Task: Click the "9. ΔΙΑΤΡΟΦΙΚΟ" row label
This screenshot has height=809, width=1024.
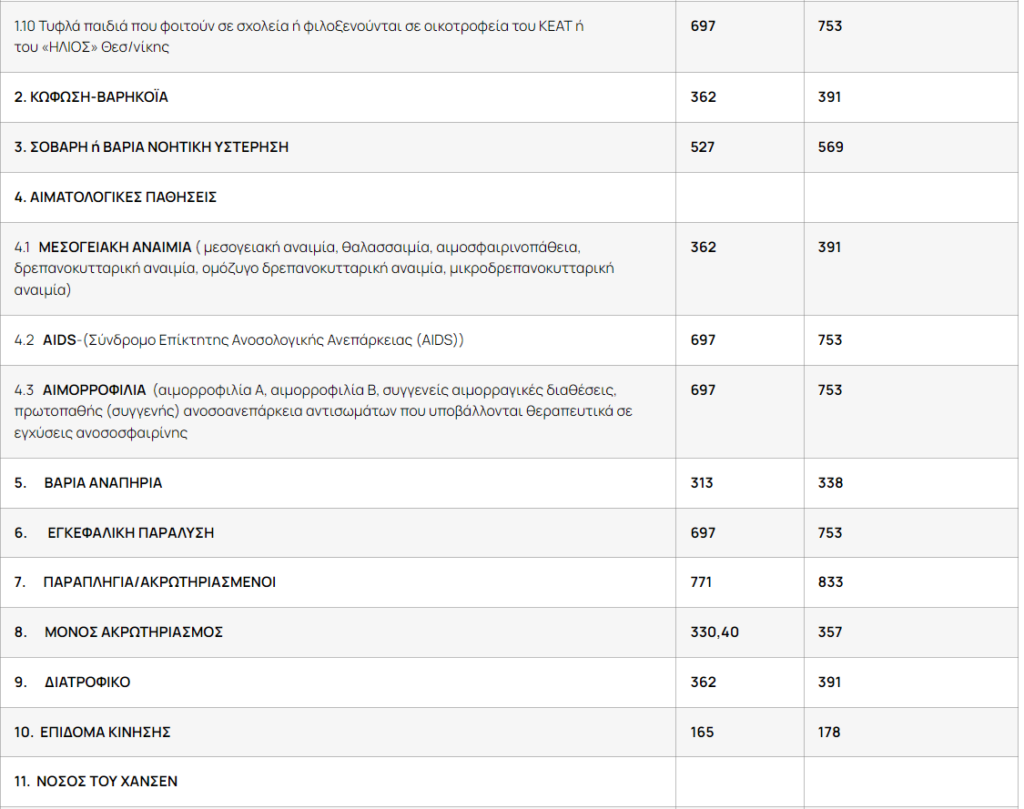Action: pyautogui.click(x=72, y=682)
